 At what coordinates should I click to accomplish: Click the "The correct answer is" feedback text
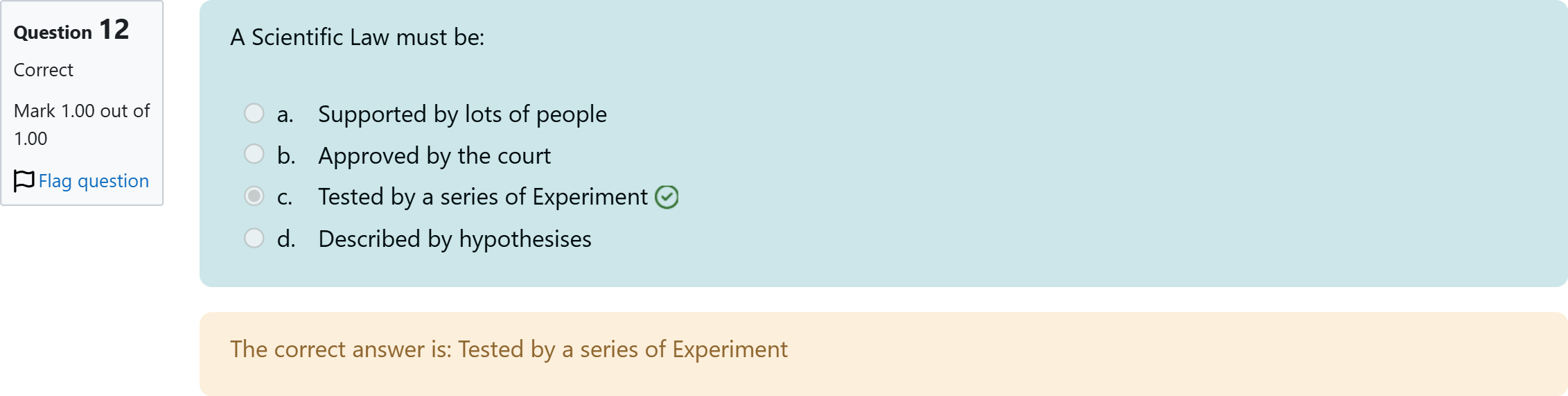point(509,349)
